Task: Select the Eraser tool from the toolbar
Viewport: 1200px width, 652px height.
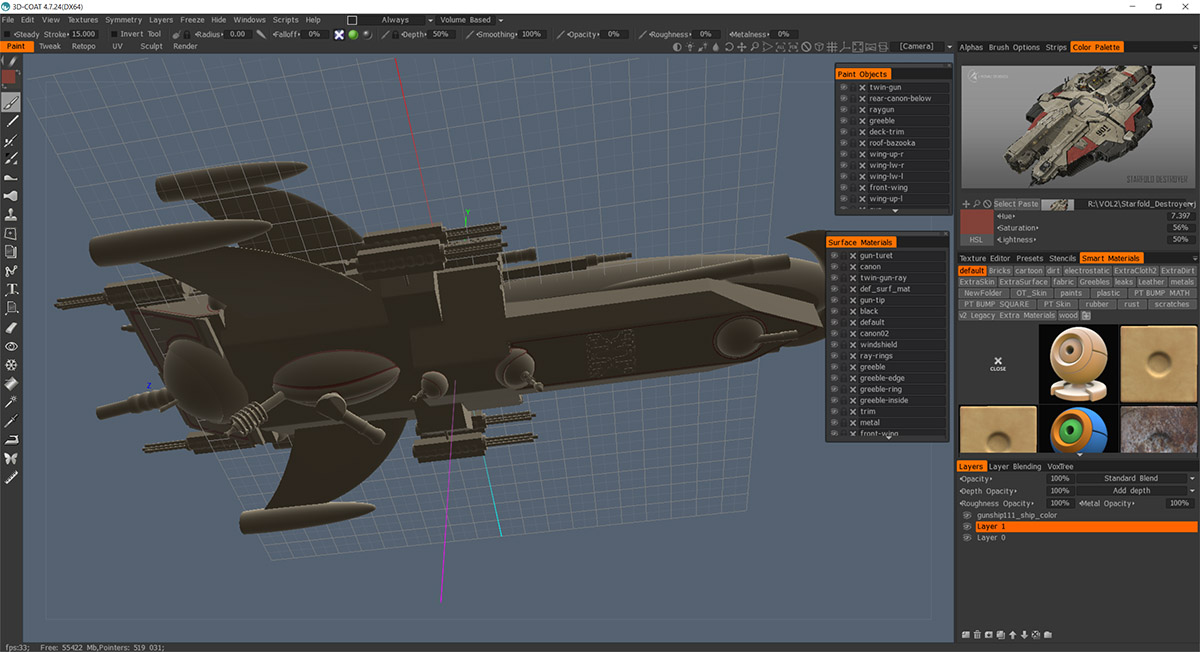Action: click(11, 329)
